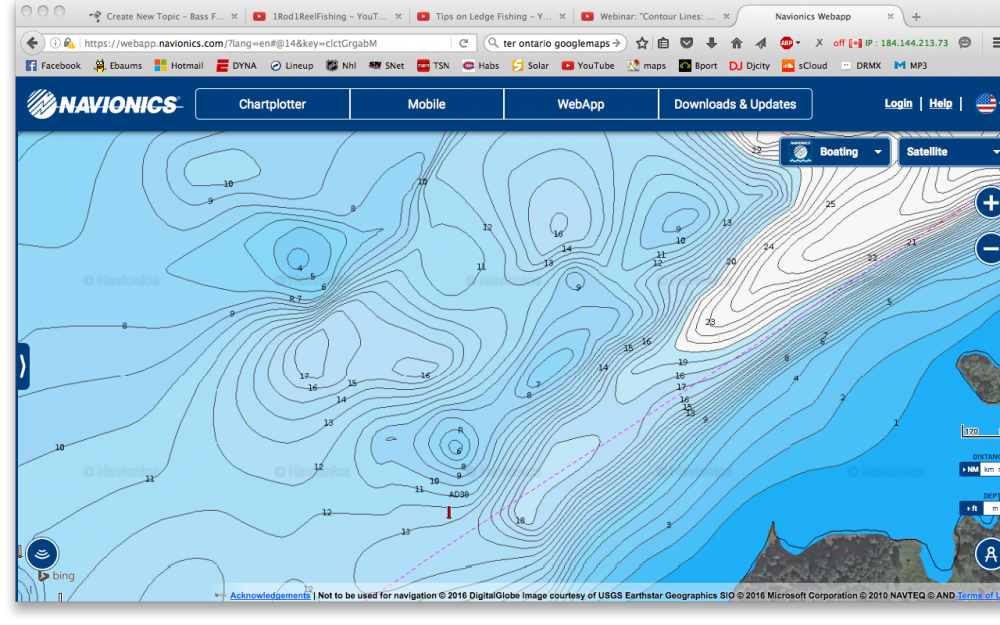Click the Login link
This screenshot has width=1000, height=625.
pos(898,103)
